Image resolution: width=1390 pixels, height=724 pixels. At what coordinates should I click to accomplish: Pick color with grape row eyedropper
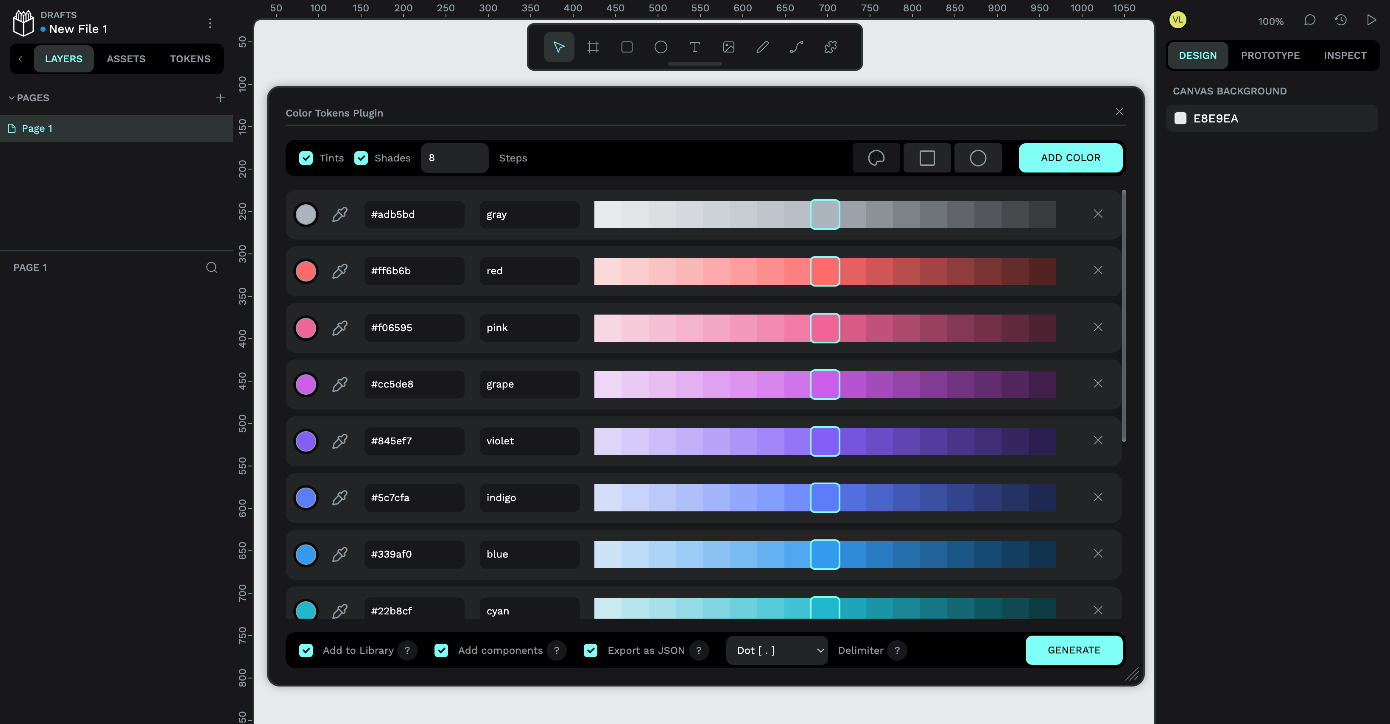coord(340,384)
